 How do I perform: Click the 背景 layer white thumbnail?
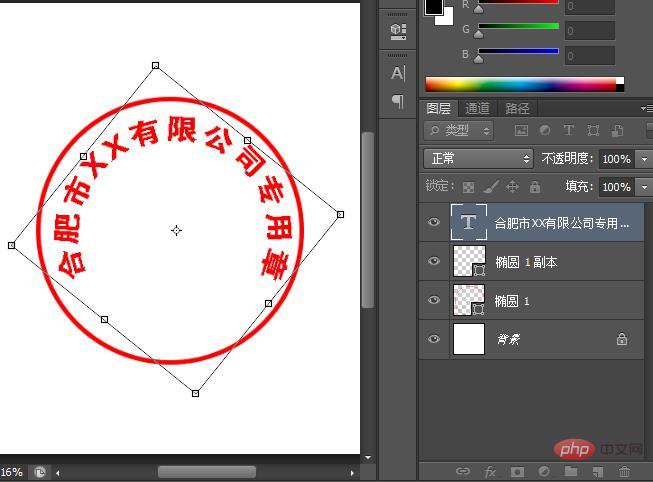pos(469,339)
